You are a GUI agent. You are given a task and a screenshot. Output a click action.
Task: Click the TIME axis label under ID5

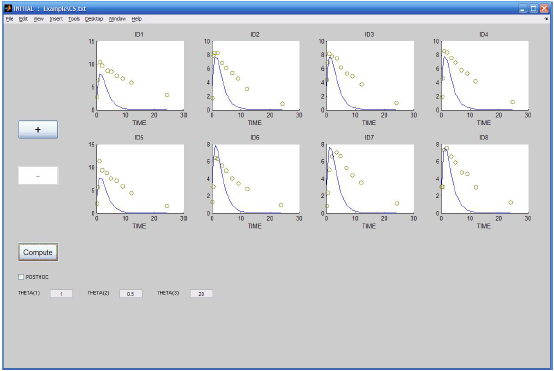[x=139, y=226]
